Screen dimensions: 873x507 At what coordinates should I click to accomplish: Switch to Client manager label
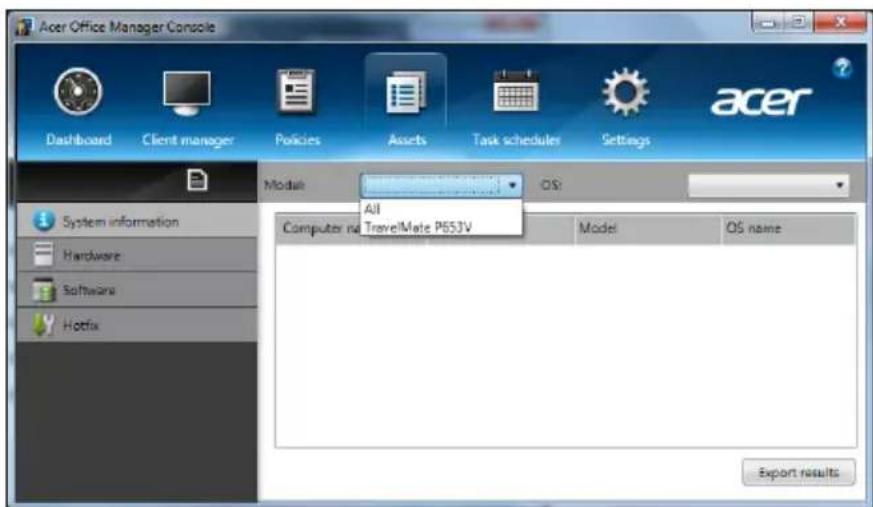click(188, 140)
